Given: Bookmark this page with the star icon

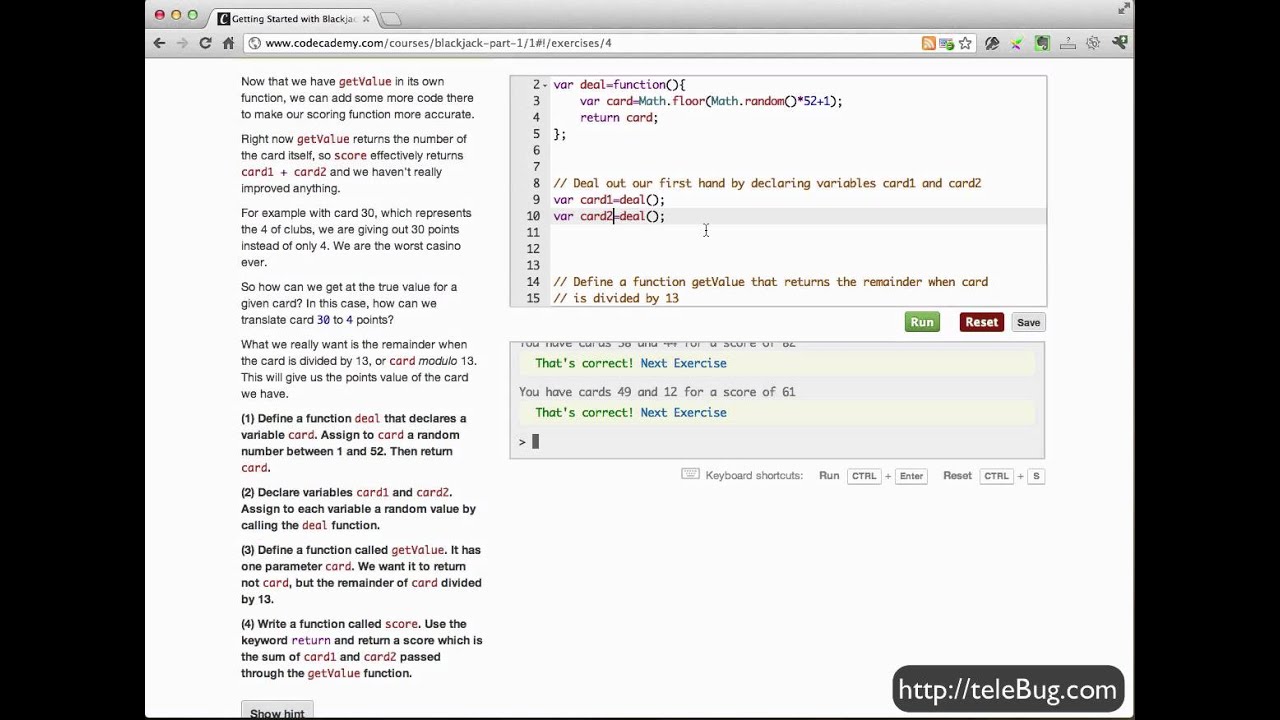Looking at the screenshot, I should (965, 43).
